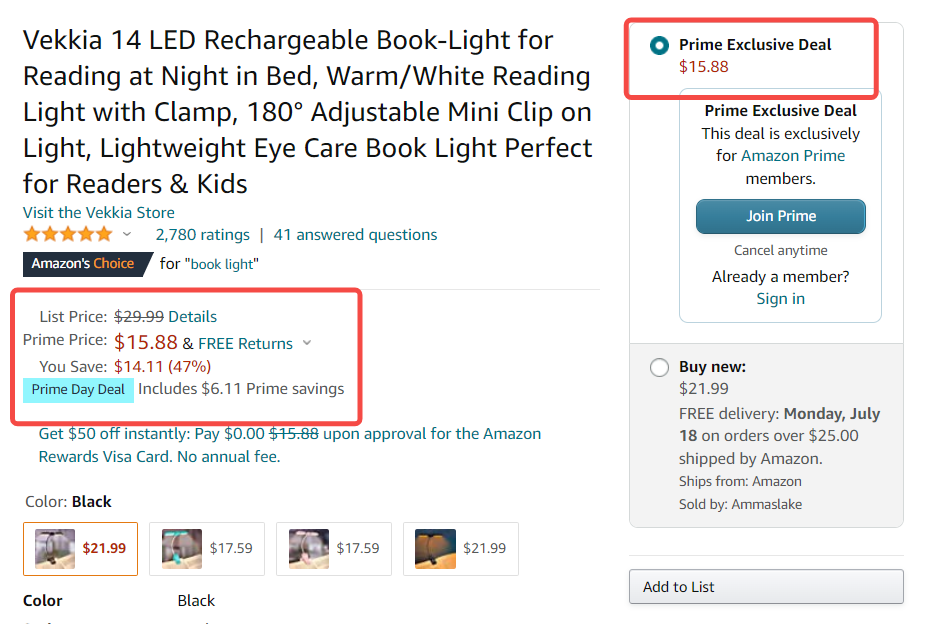Image resolution: width=937 pixels, height=624 pixels.
Task: Click the Sign in link
Action: tap(780, 298)
